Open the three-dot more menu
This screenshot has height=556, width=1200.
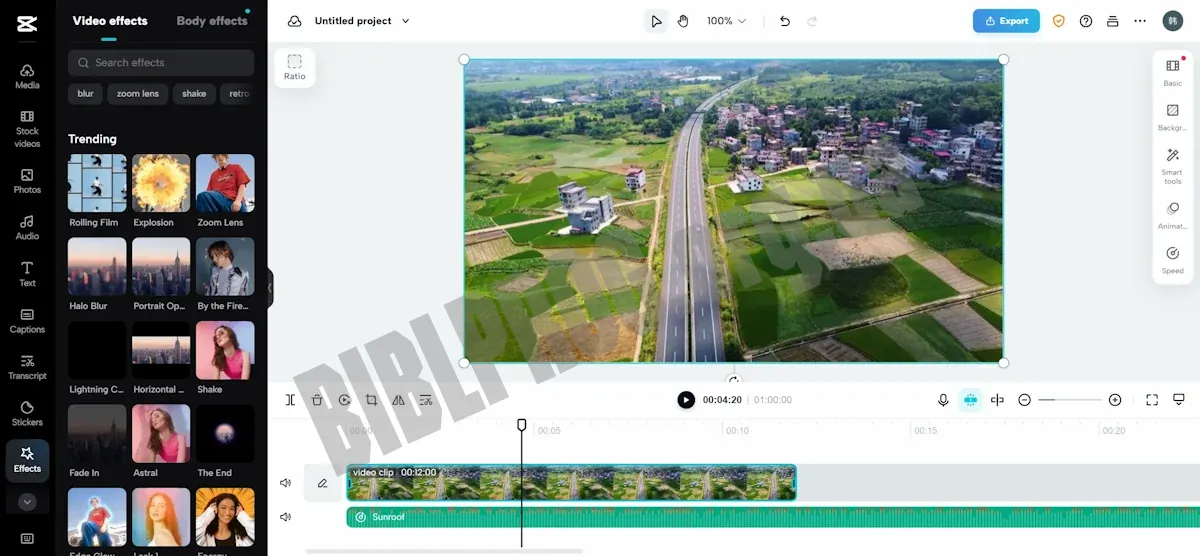[1140, 21]
